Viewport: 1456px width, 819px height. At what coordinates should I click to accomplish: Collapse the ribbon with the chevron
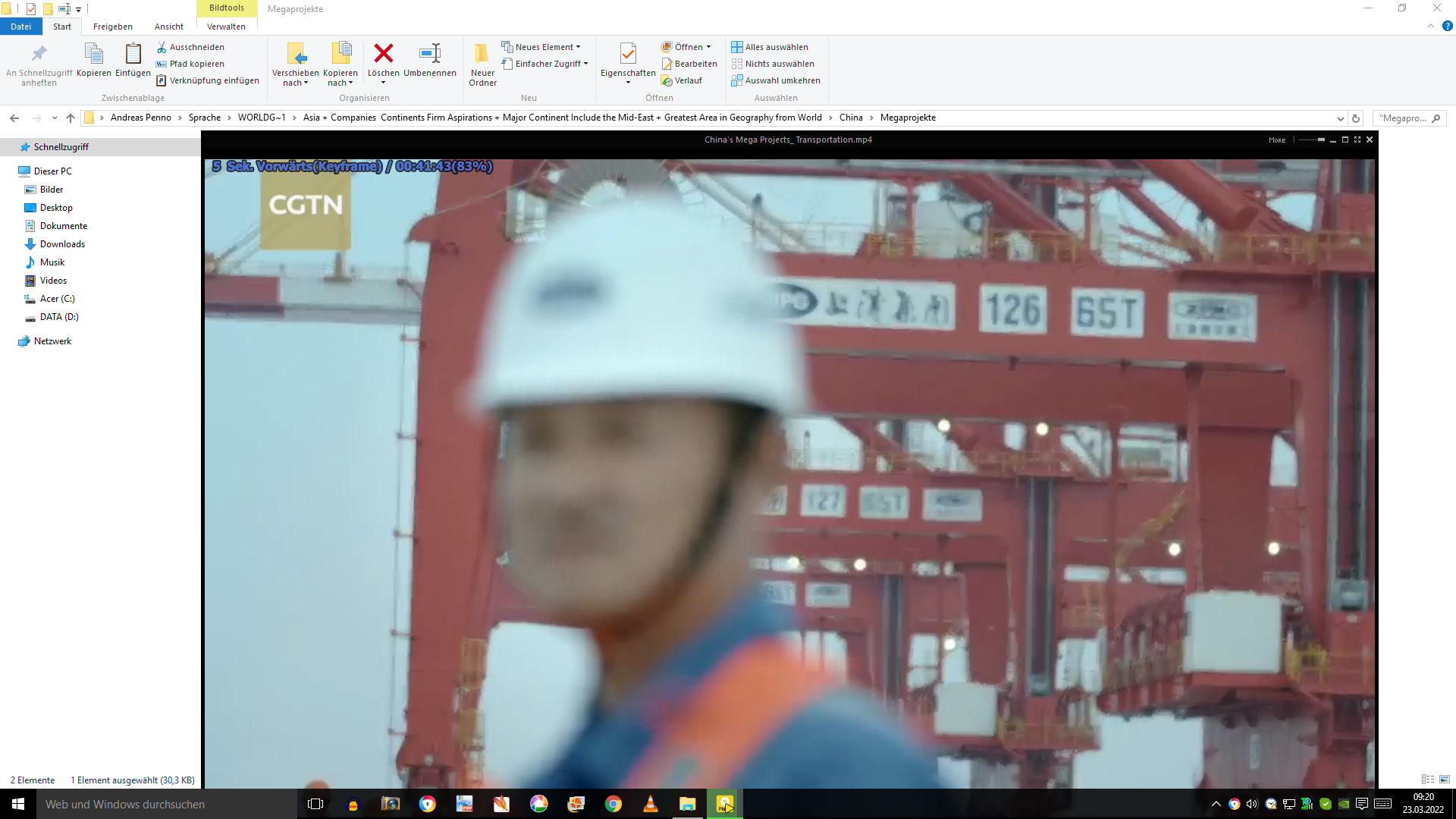tap(1431, 26)
